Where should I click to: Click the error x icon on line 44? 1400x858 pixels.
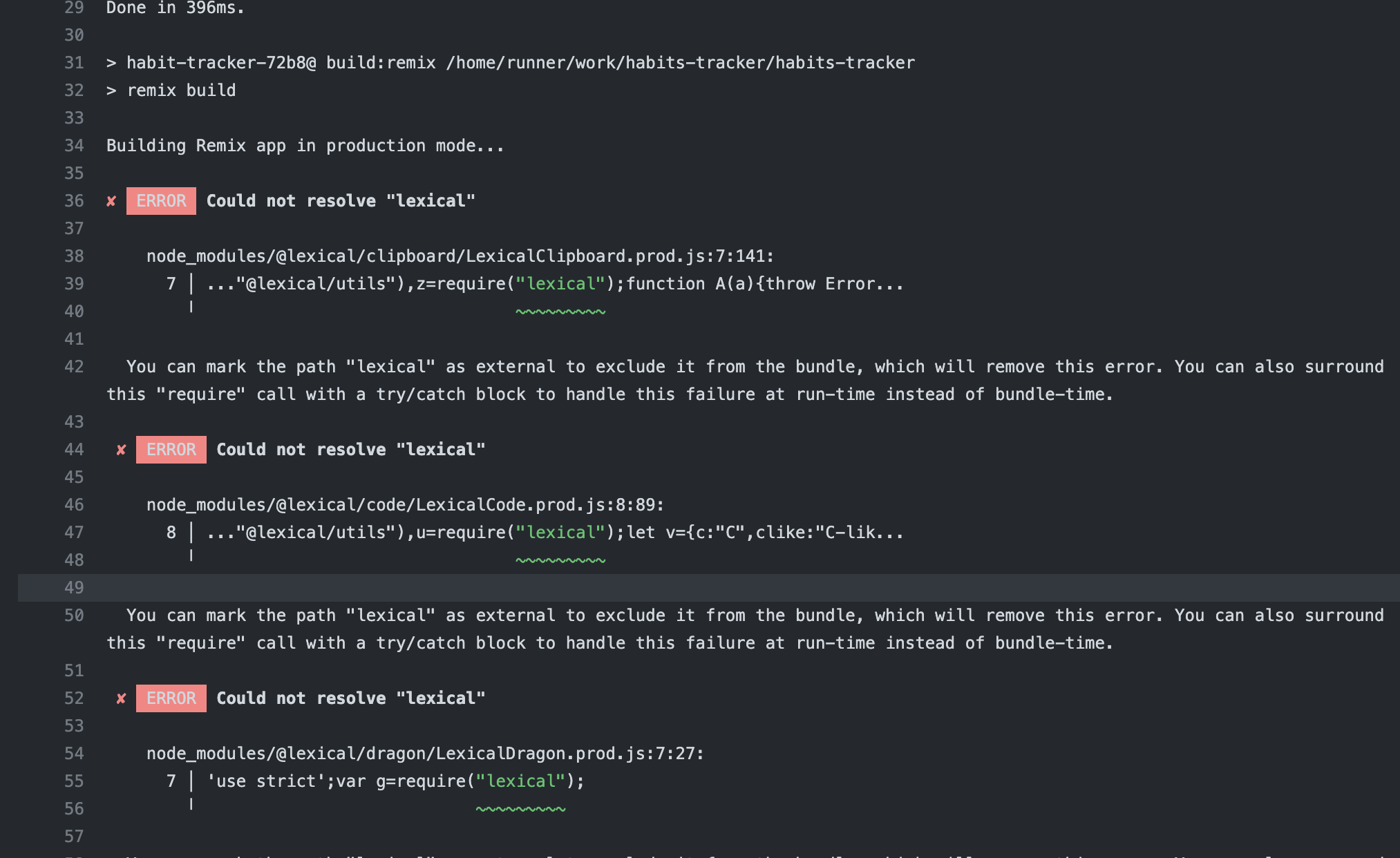[x=121, y=450]
